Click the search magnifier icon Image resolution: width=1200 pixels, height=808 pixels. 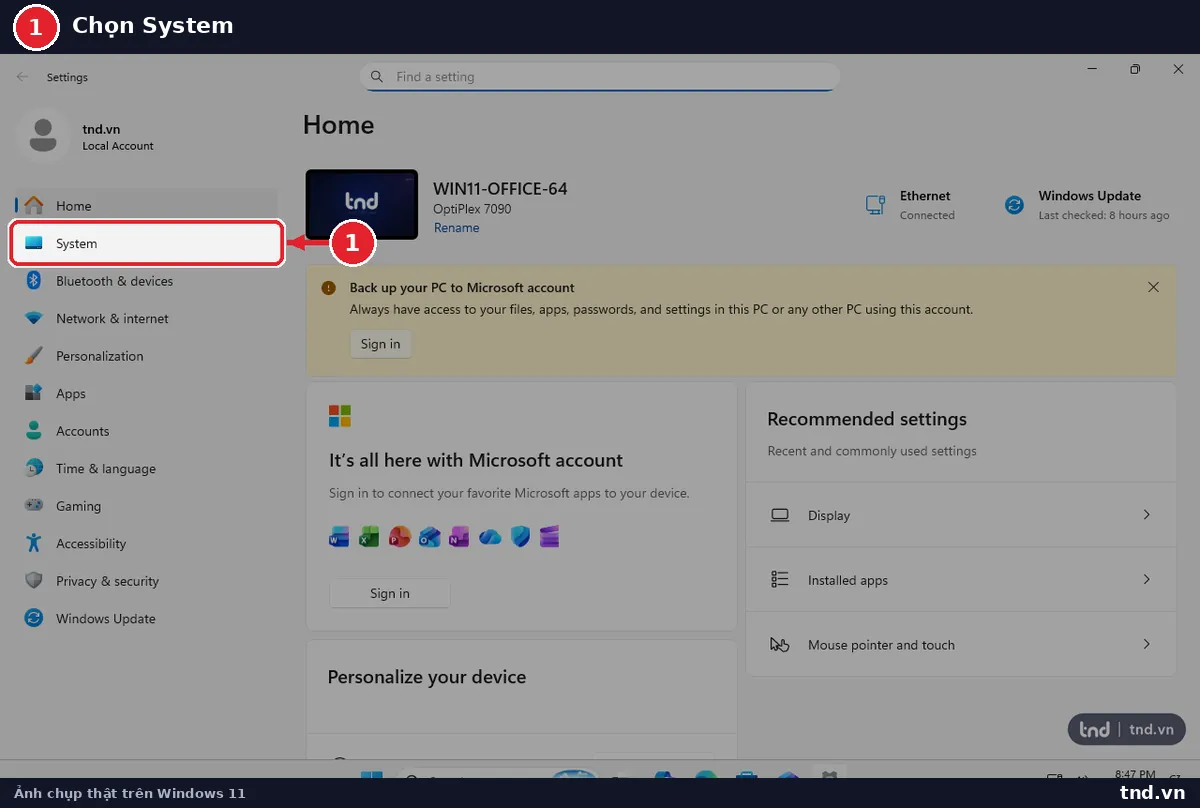pos(377,77)
